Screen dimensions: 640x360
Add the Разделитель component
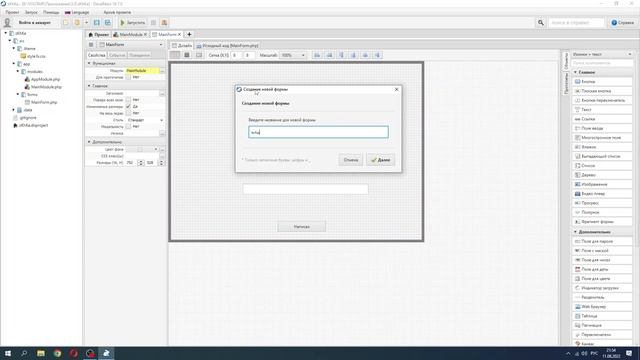(602, 298)
